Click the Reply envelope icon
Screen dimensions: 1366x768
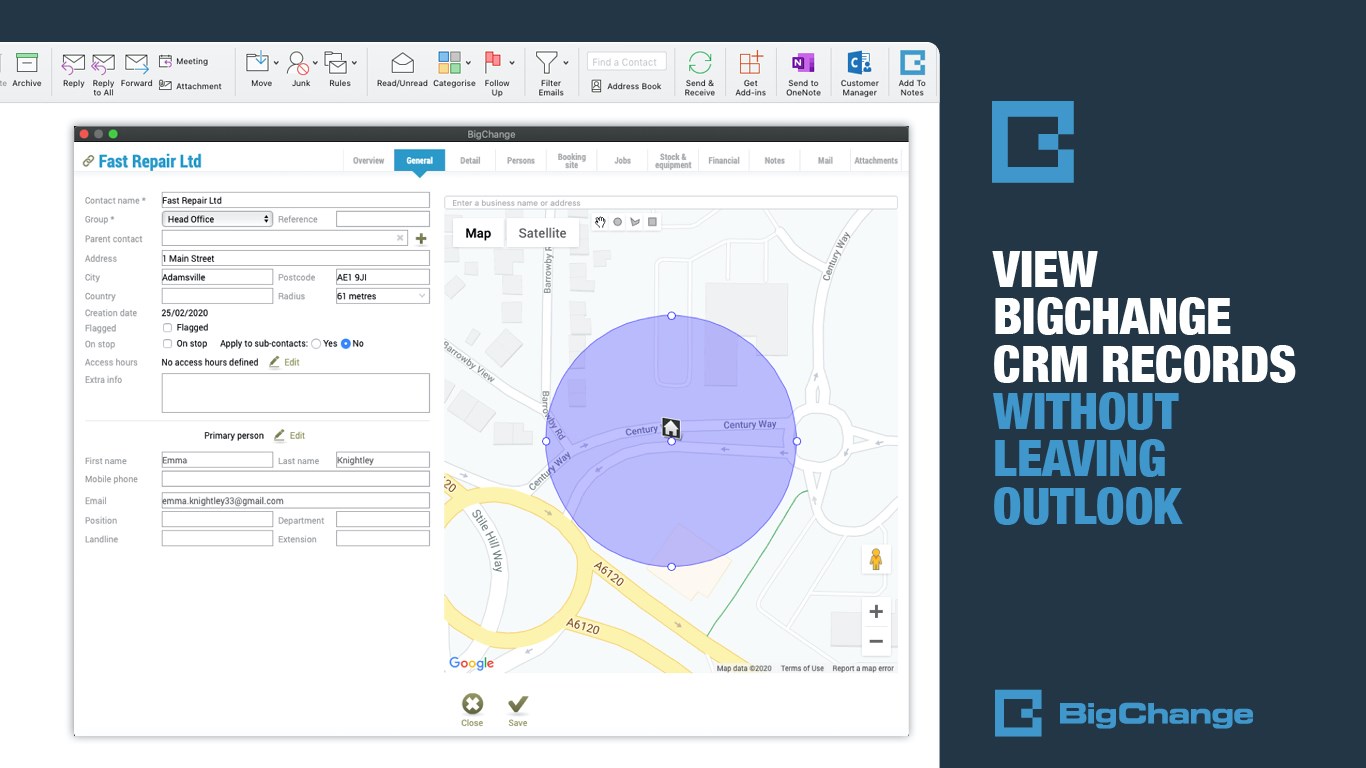(x=73, y=64)
